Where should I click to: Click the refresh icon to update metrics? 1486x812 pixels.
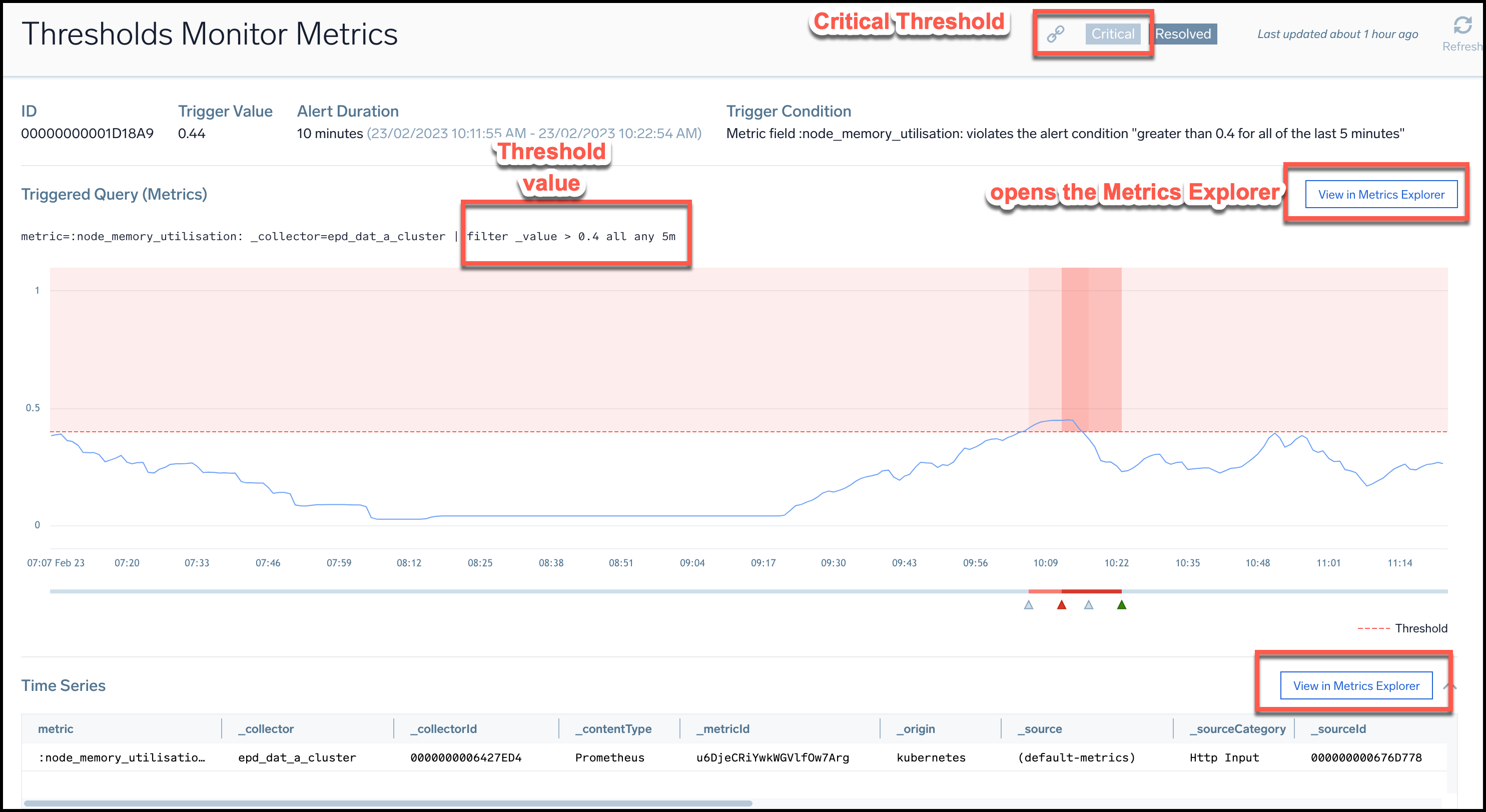coord(1462,24)
